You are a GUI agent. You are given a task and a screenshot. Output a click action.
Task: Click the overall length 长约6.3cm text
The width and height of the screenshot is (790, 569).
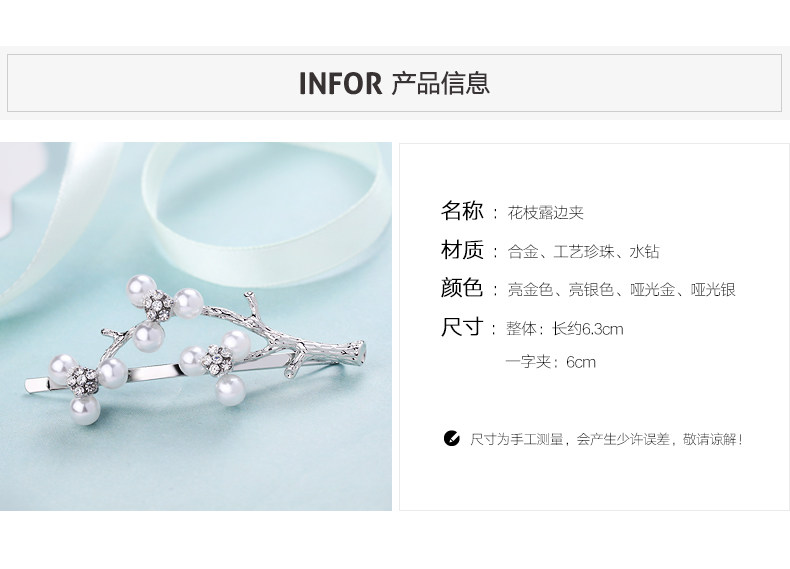click(x=587, y=329)
